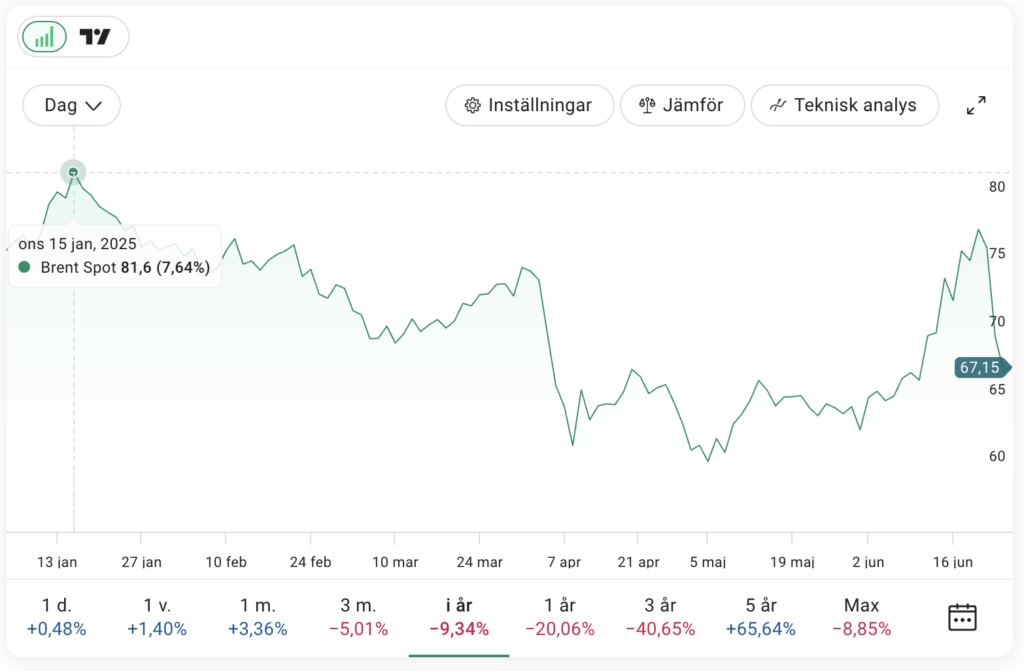Select the 3 år period tab
The image size is (1024, 671).
point(660,616)
